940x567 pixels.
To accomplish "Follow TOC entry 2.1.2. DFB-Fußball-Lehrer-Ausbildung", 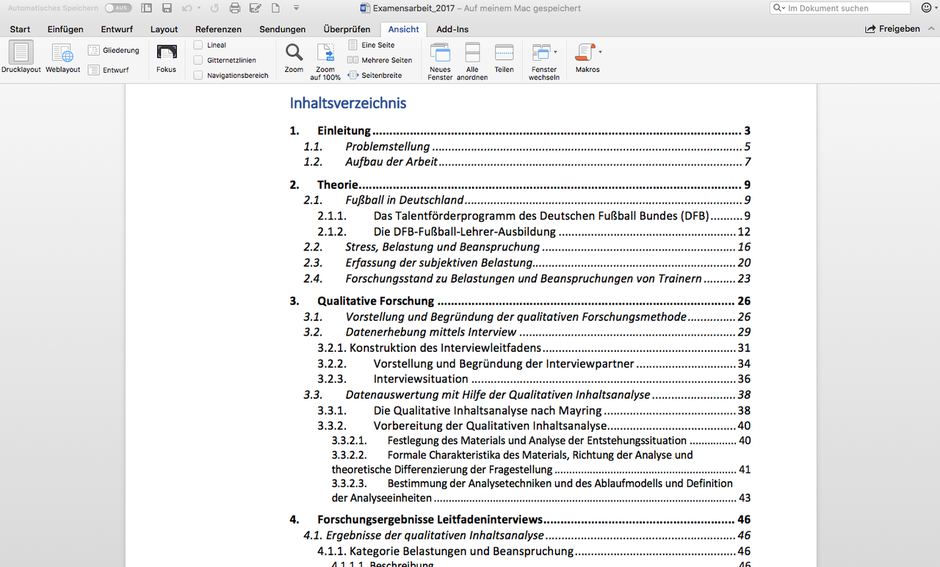I will pos(534,232).
